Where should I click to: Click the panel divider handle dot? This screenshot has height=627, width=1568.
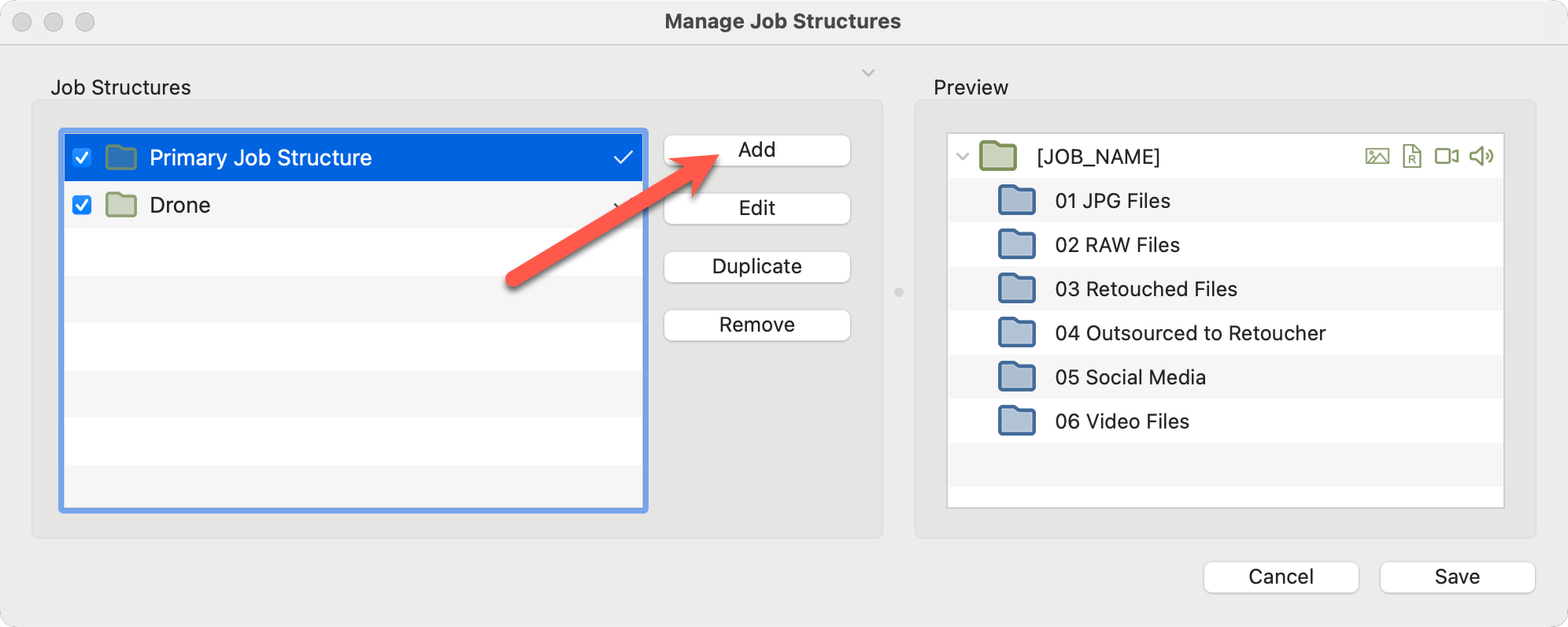(899, 292)
